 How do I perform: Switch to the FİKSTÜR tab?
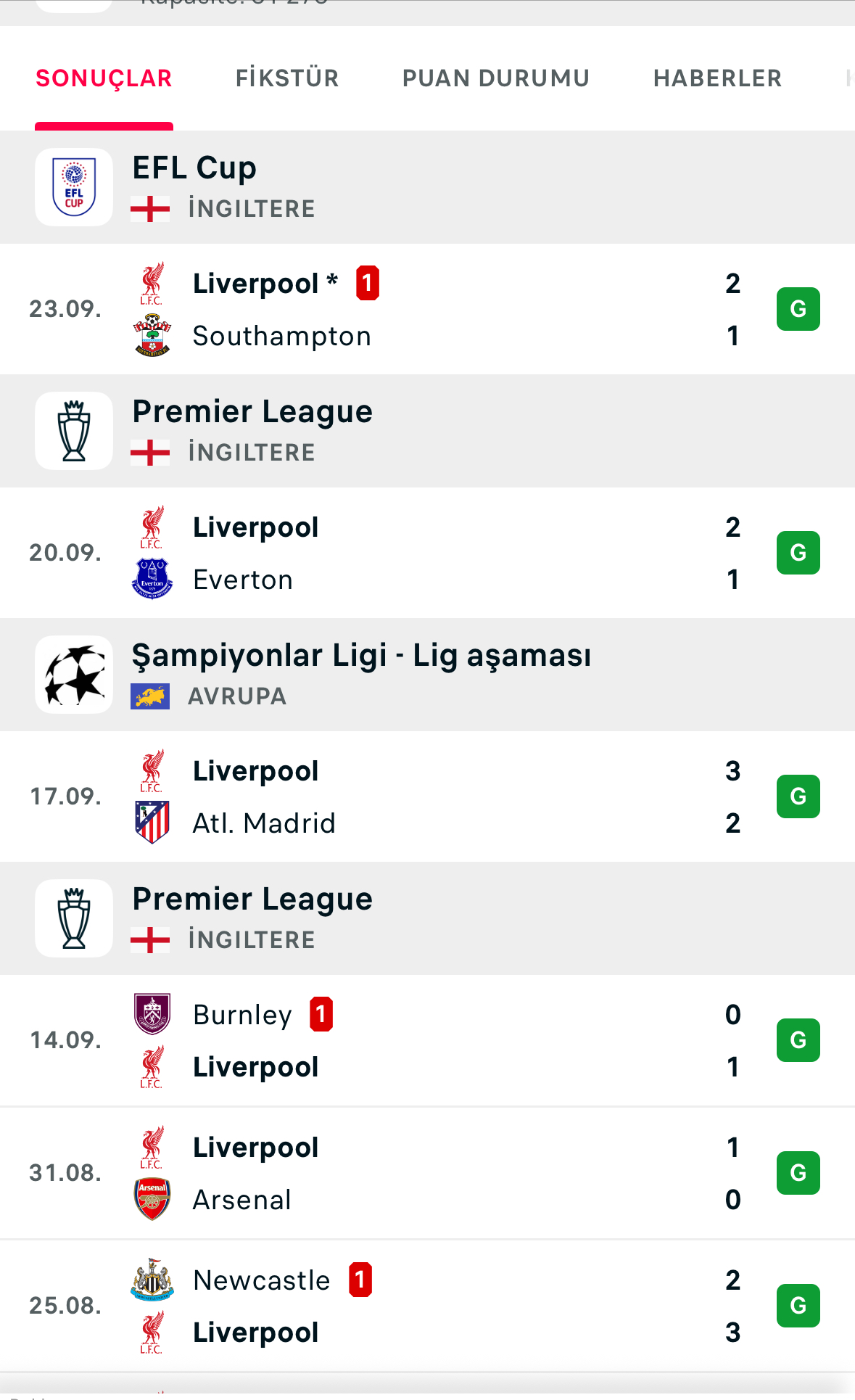point(287,78)
